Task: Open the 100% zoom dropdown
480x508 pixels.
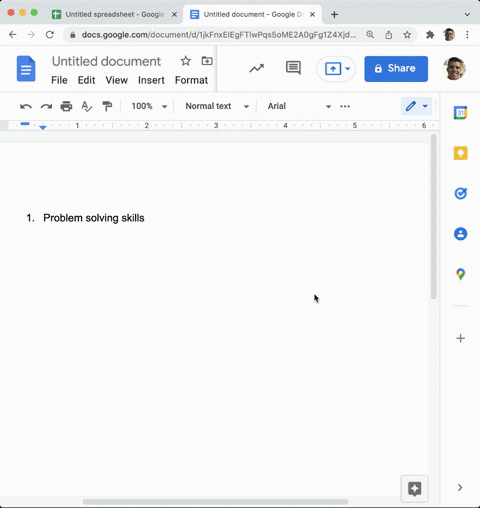Action: coord(149,106)
